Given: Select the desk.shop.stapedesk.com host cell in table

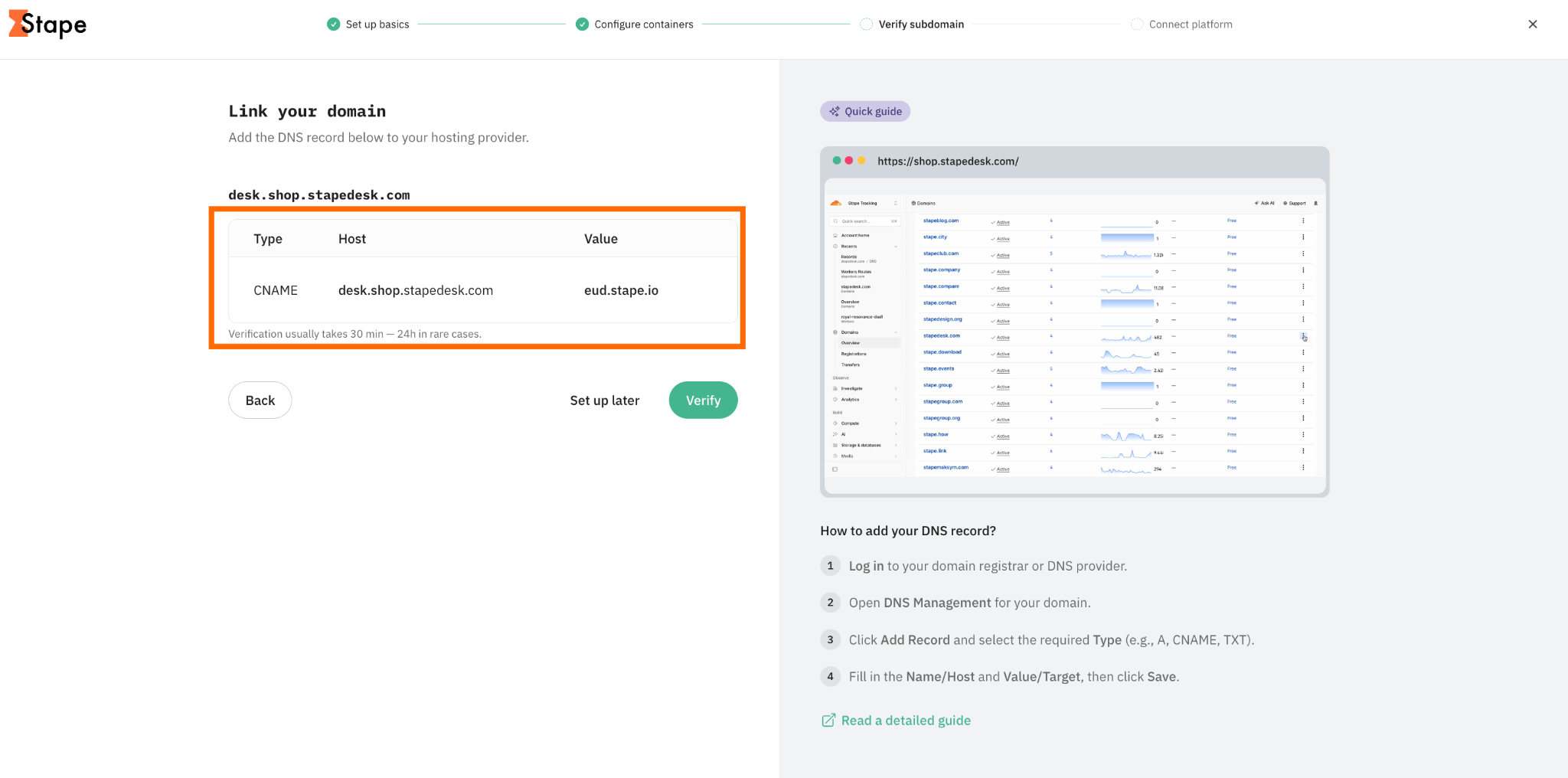Looking at the screenshot, I should tap(416, 291).
